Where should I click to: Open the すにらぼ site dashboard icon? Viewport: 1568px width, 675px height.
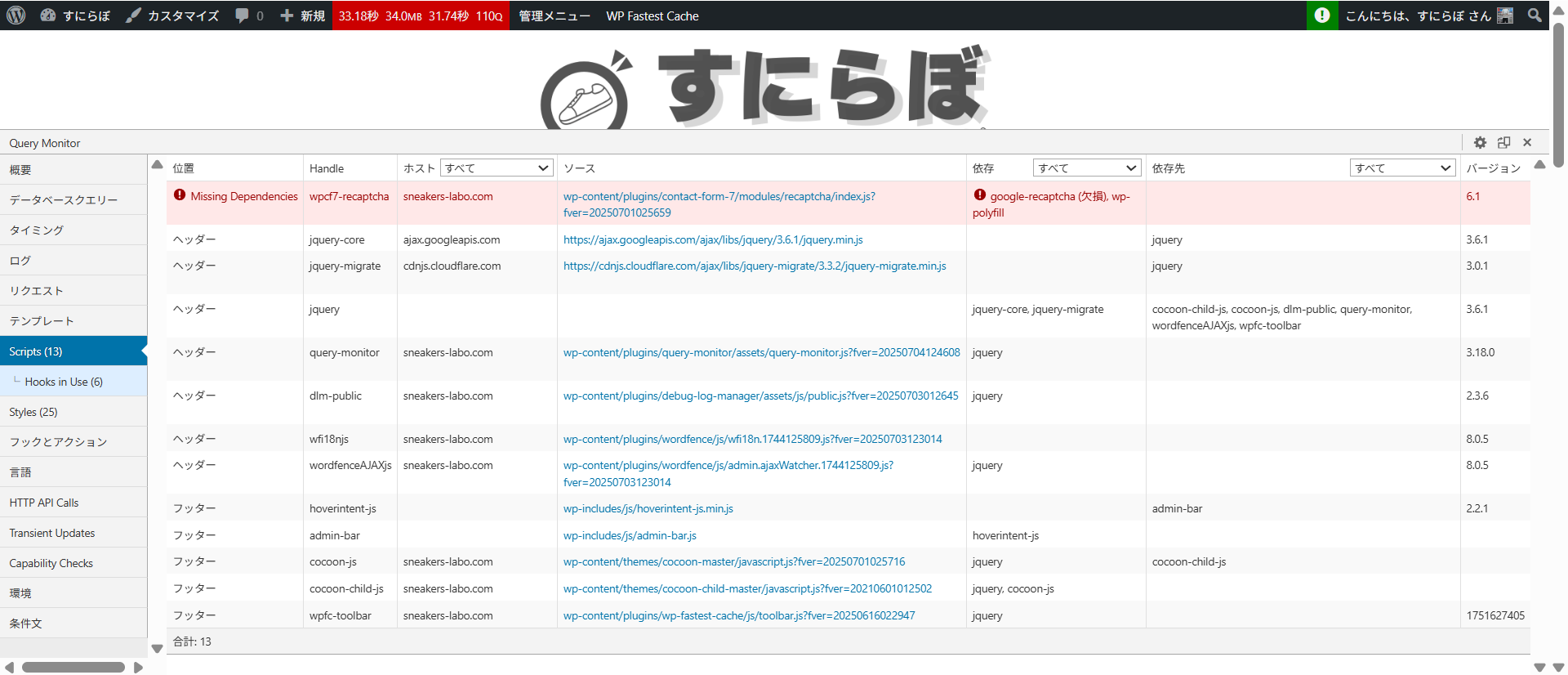[48, 16]
